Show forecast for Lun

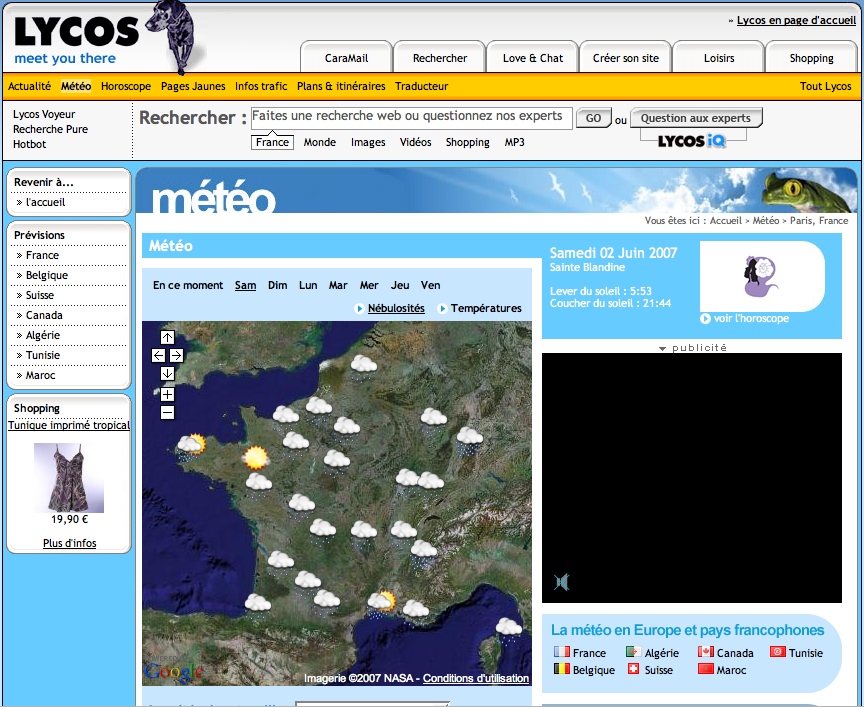click(x=308, y=285)
